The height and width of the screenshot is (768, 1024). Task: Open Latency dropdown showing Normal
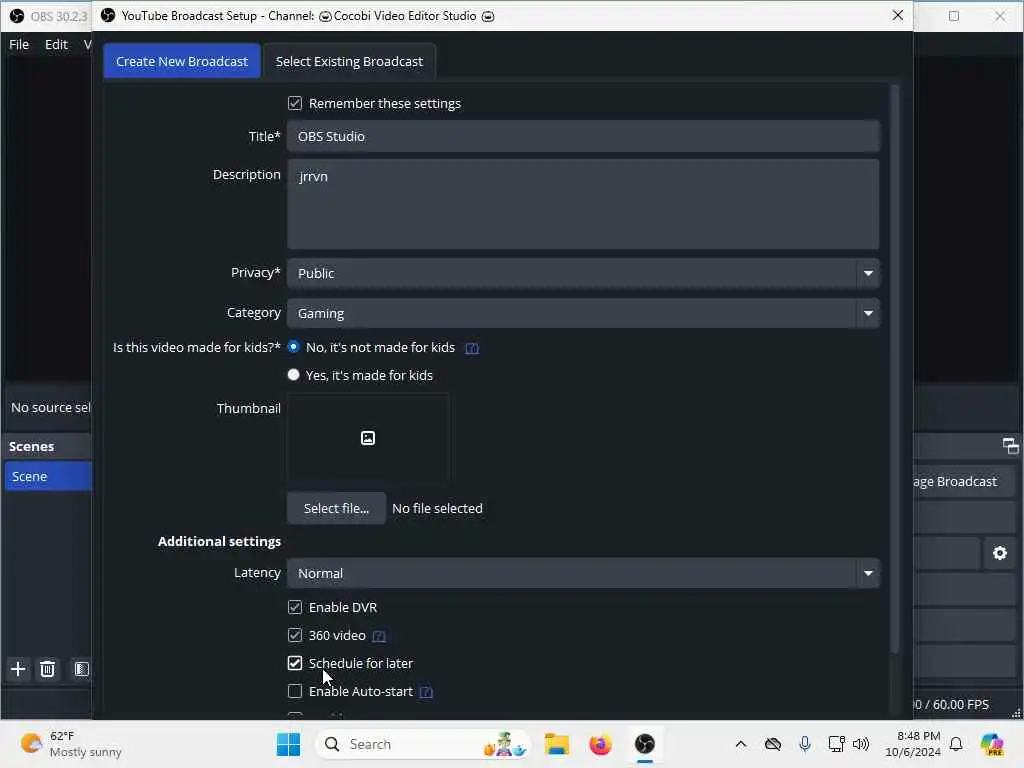(583, 573)
